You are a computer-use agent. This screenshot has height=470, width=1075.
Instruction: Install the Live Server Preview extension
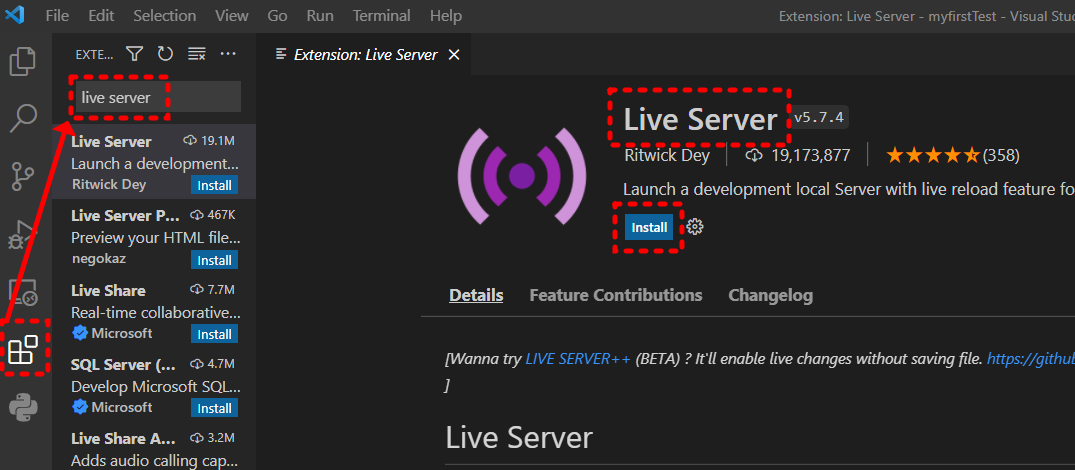point(215,260)
